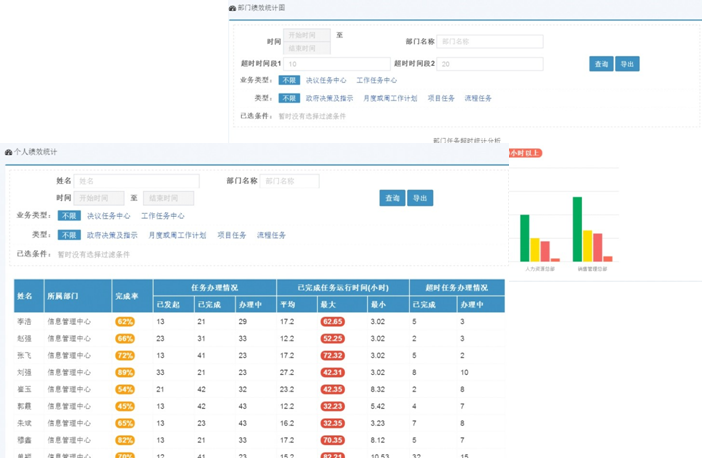
Task: Select 类型 不限 in 部门绩效统计图 panel
Action: 289,98
